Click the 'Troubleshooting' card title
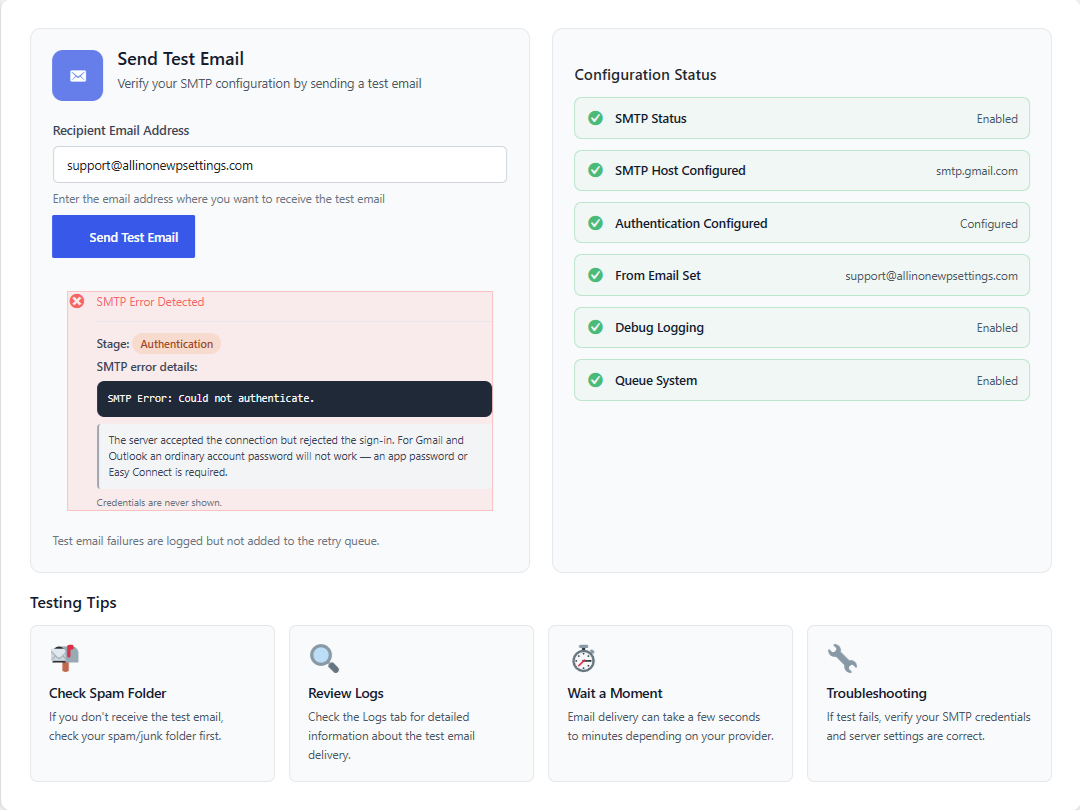This screenshot has width=1080, height=810. tap(877, 694)
